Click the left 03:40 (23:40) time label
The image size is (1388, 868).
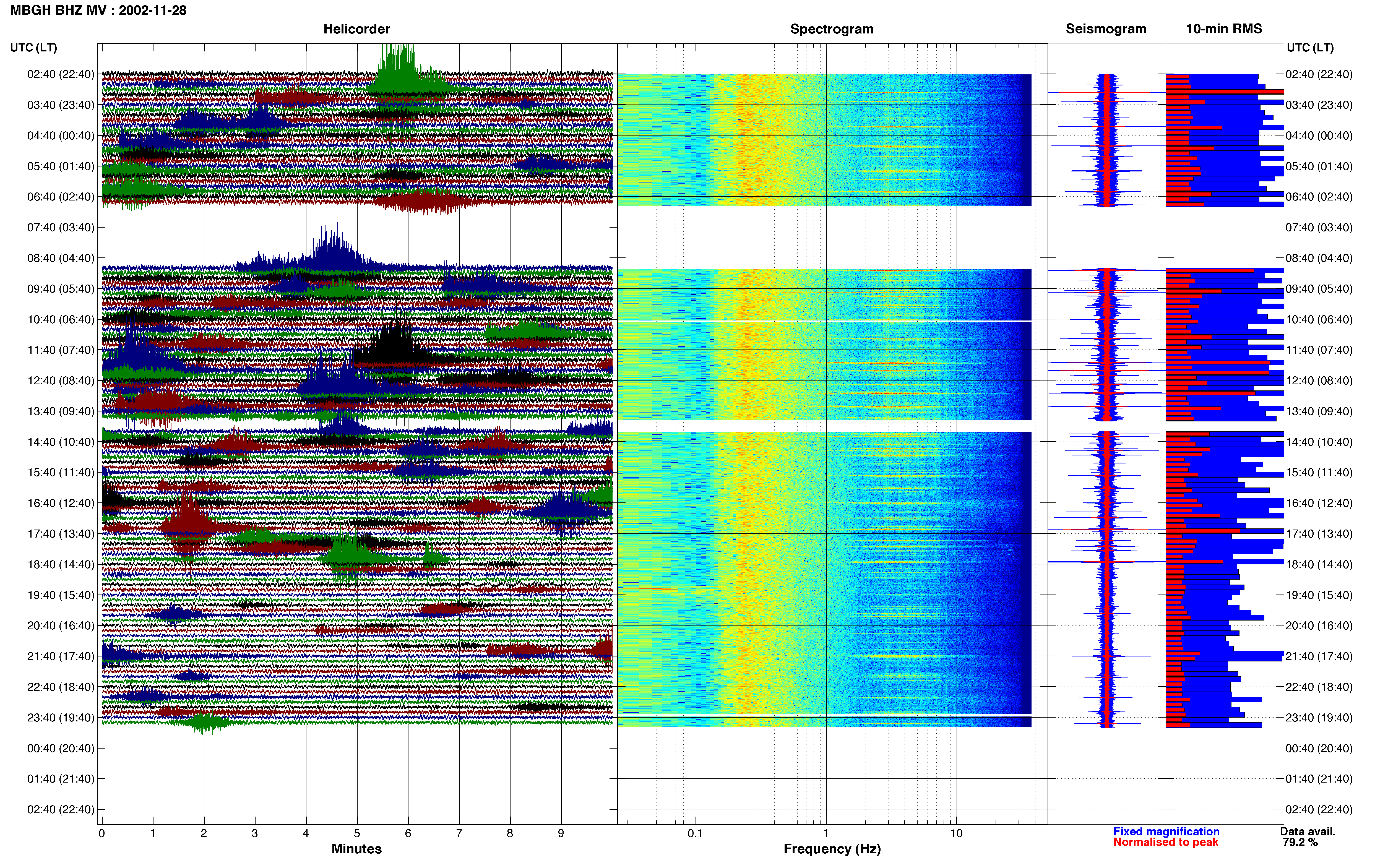pos(61,105)
